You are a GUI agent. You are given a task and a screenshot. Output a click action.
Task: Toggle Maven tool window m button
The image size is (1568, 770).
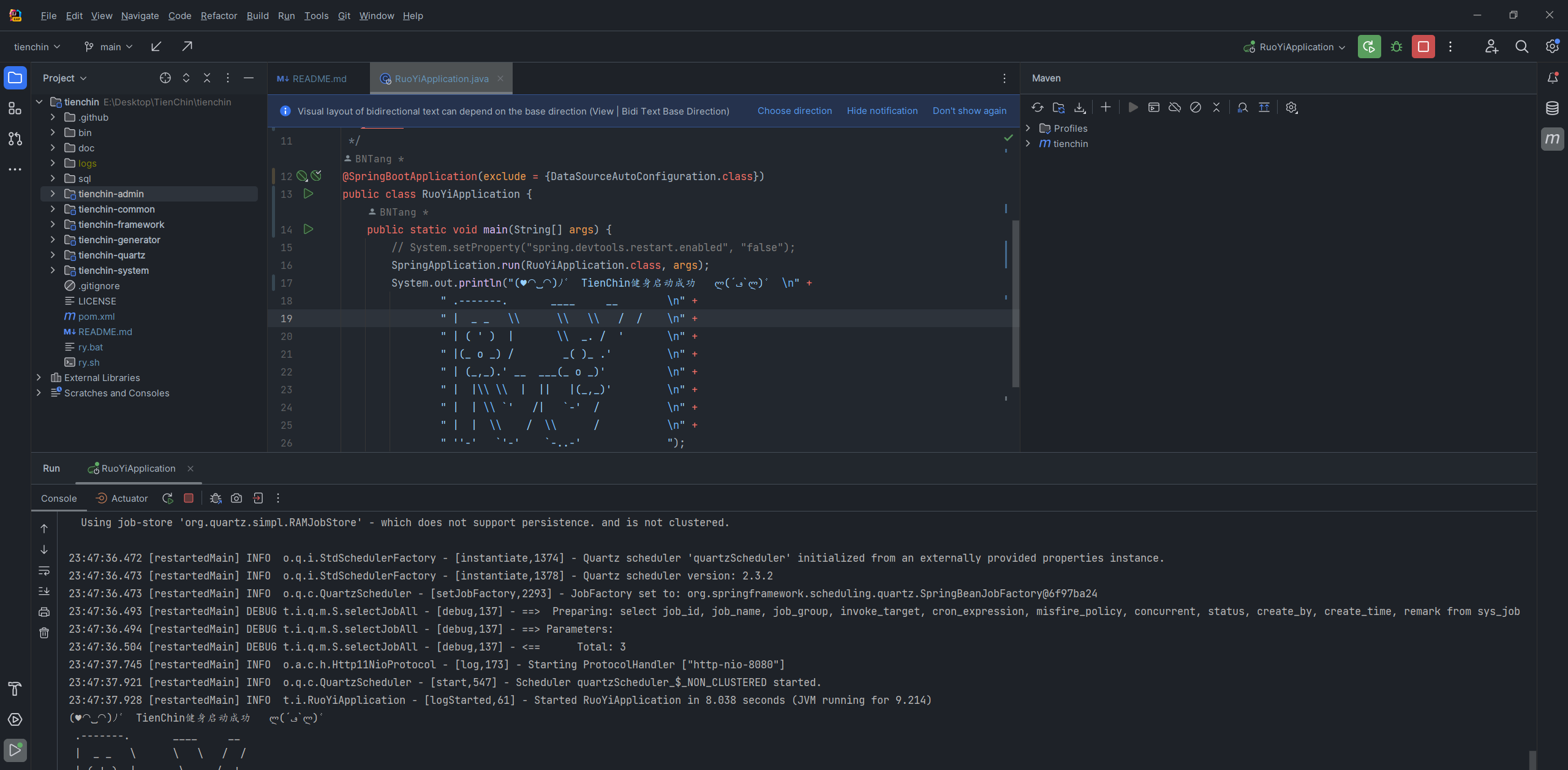[x=1552, y=139]
